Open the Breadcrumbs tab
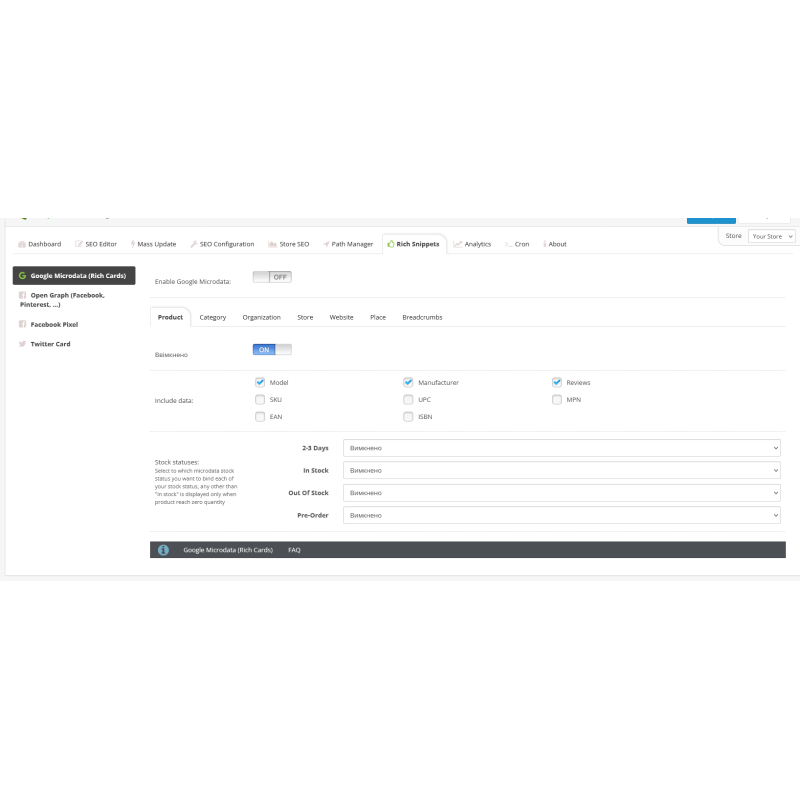800x800 pixels. pyautogui.click(x=422, y=316)
